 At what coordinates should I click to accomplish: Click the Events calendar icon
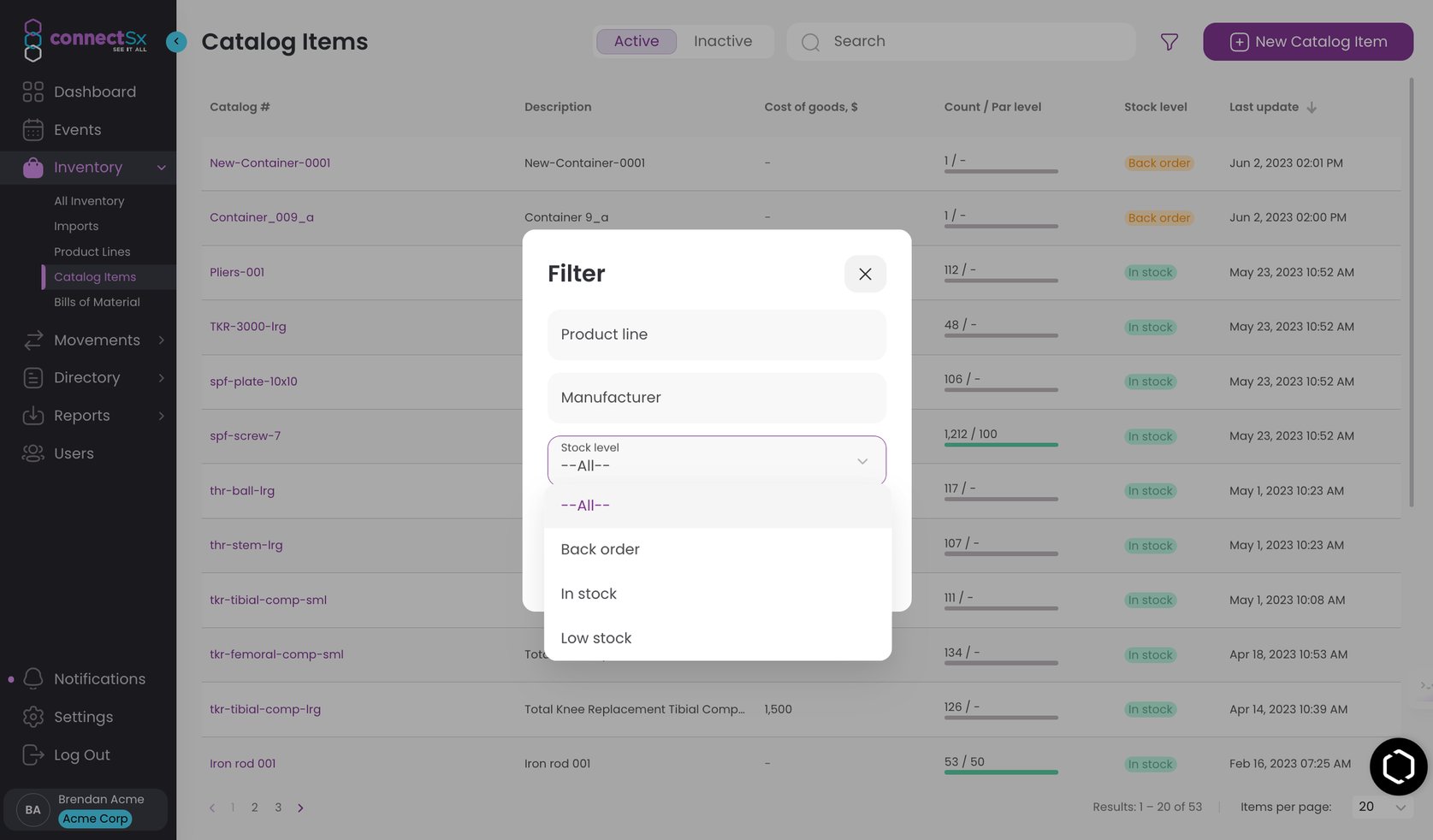33,130
